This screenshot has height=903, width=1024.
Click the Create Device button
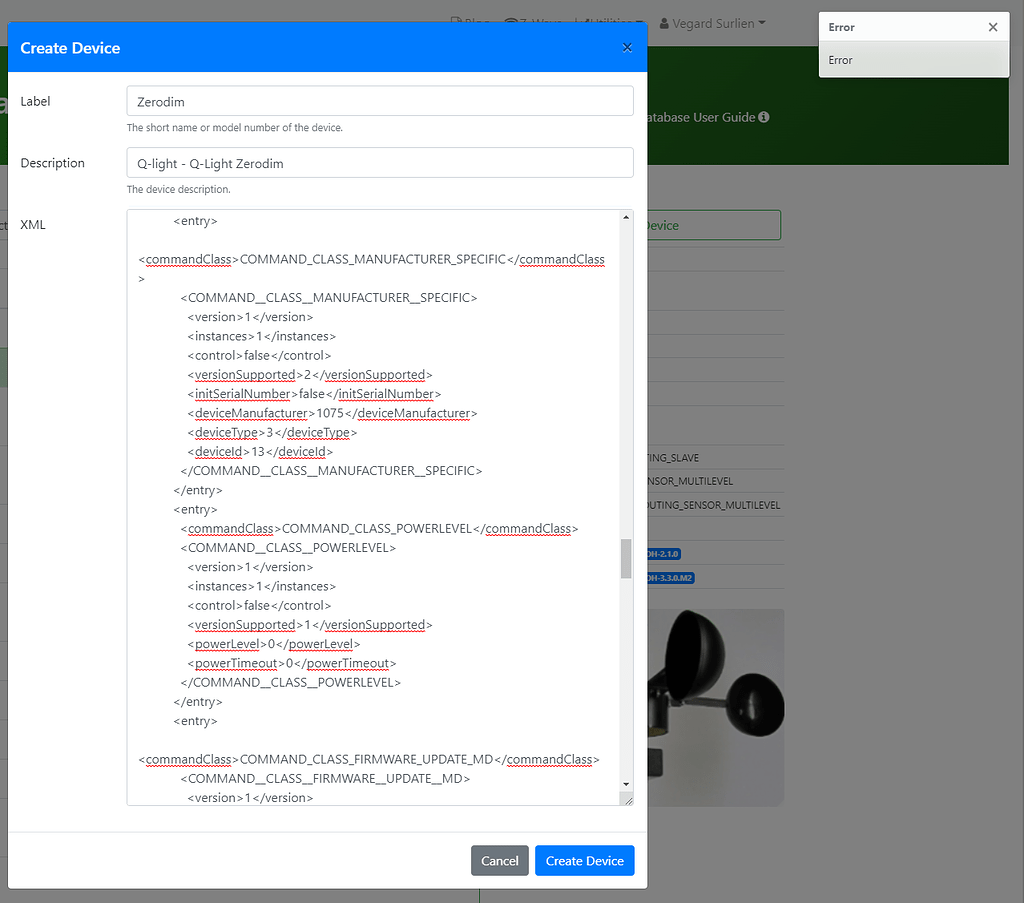584,860
